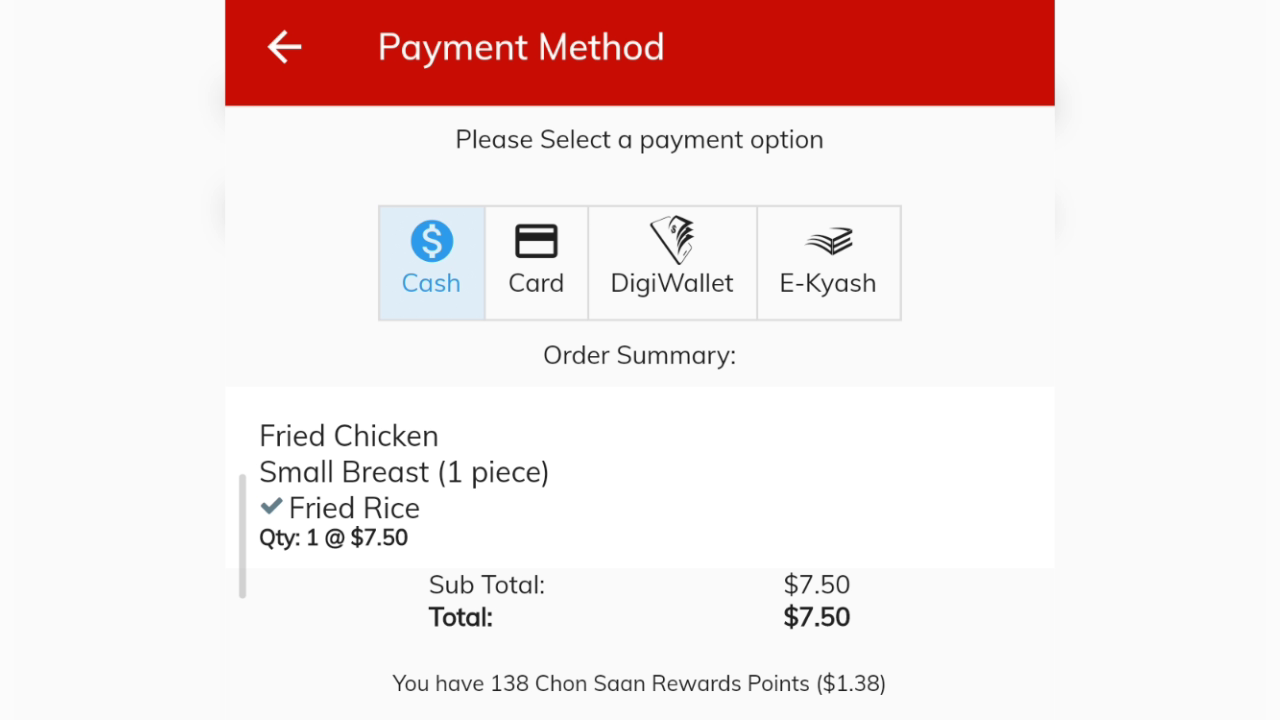Image resolution: width=1280 pixels, height=720 pixels.
Task: Switch payment to E-Kyash label
Action: pyautogui.click(x=828, y=283)
